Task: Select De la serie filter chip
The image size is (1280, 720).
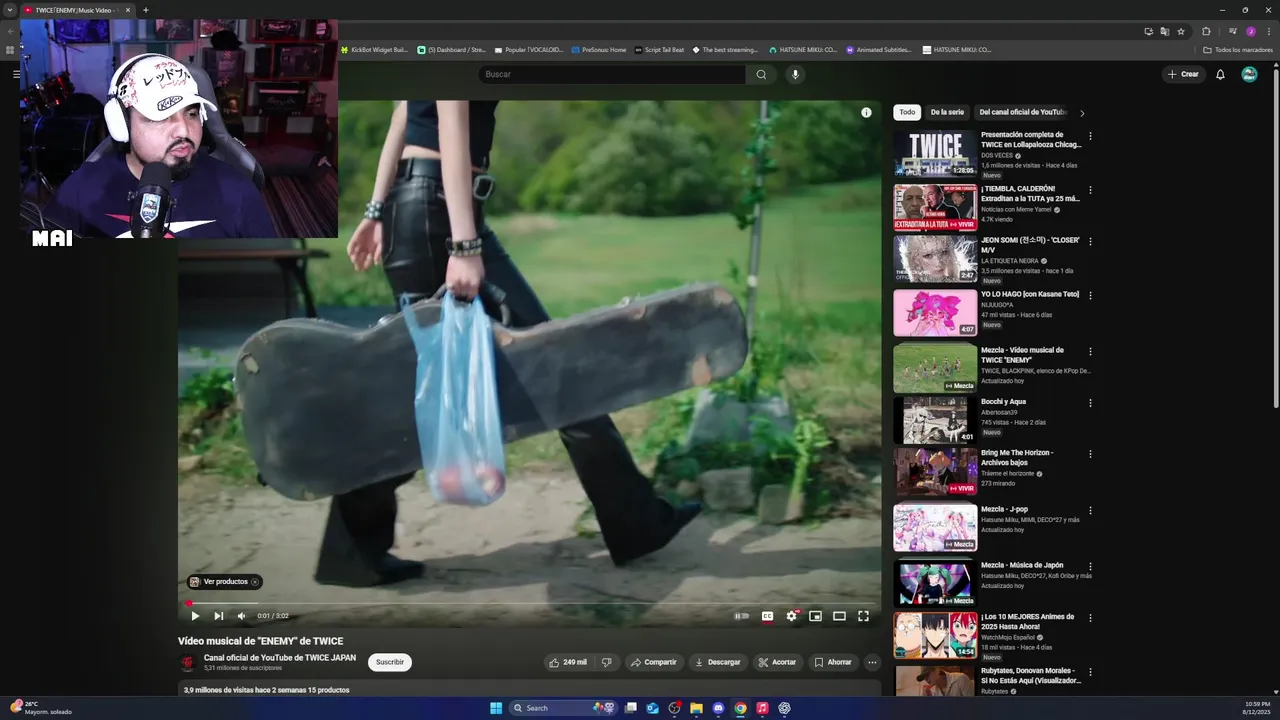Action: point(947,112)
